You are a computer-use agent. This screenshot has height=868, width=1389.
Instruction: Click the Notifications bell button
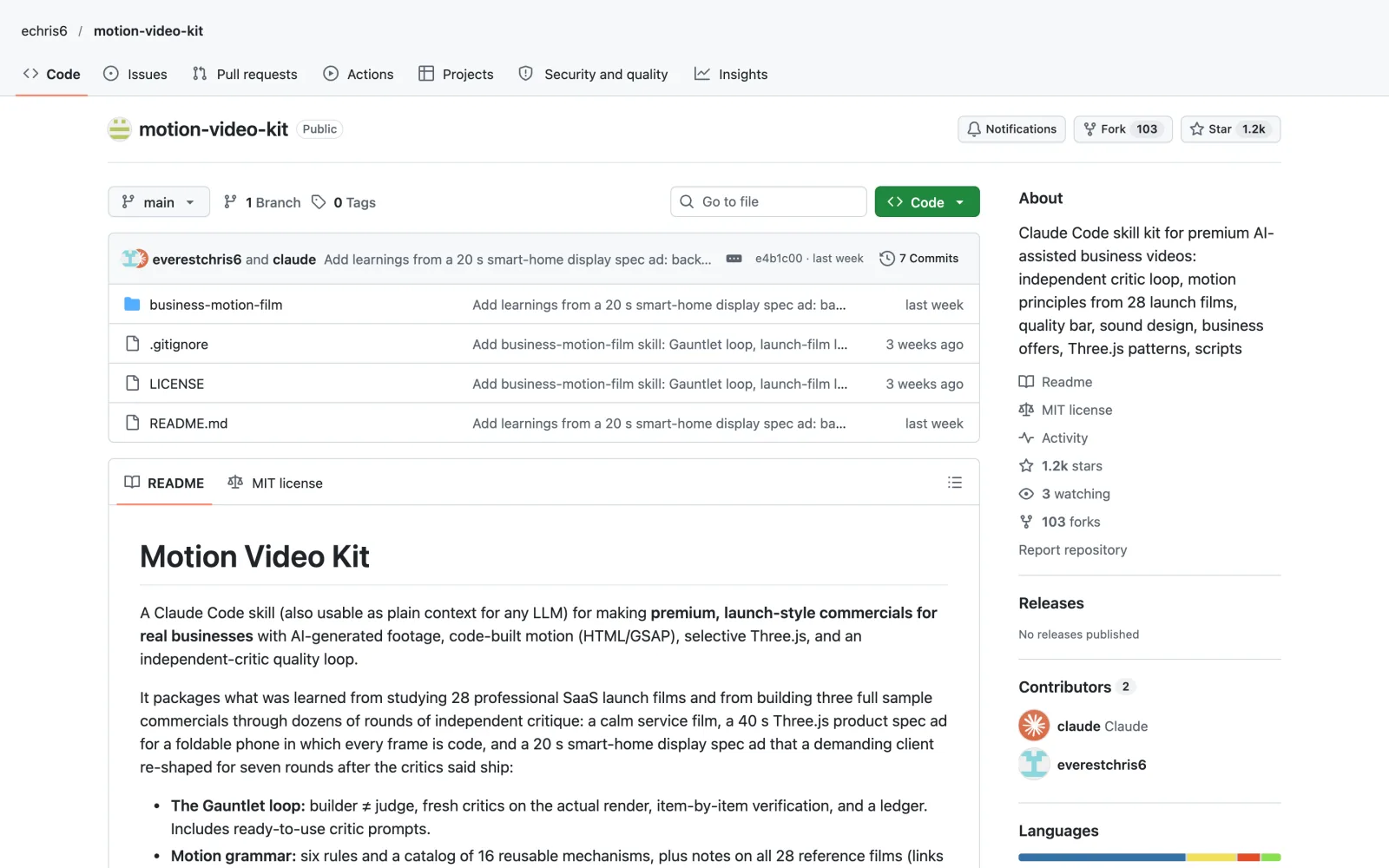1011,129
